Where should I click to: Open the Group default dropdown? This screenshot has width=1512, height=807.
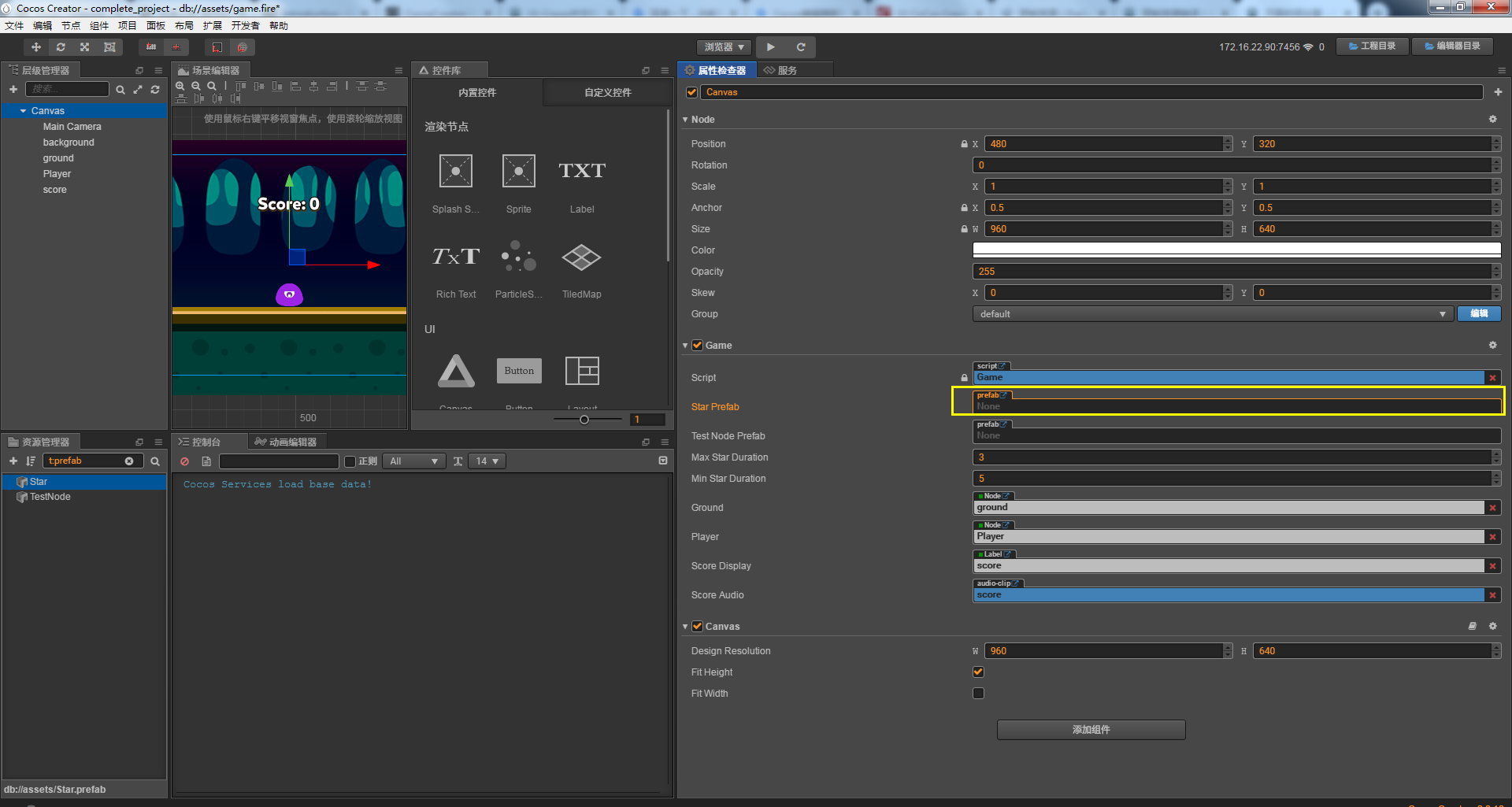pyautogui.click(x=1213, y=314)
